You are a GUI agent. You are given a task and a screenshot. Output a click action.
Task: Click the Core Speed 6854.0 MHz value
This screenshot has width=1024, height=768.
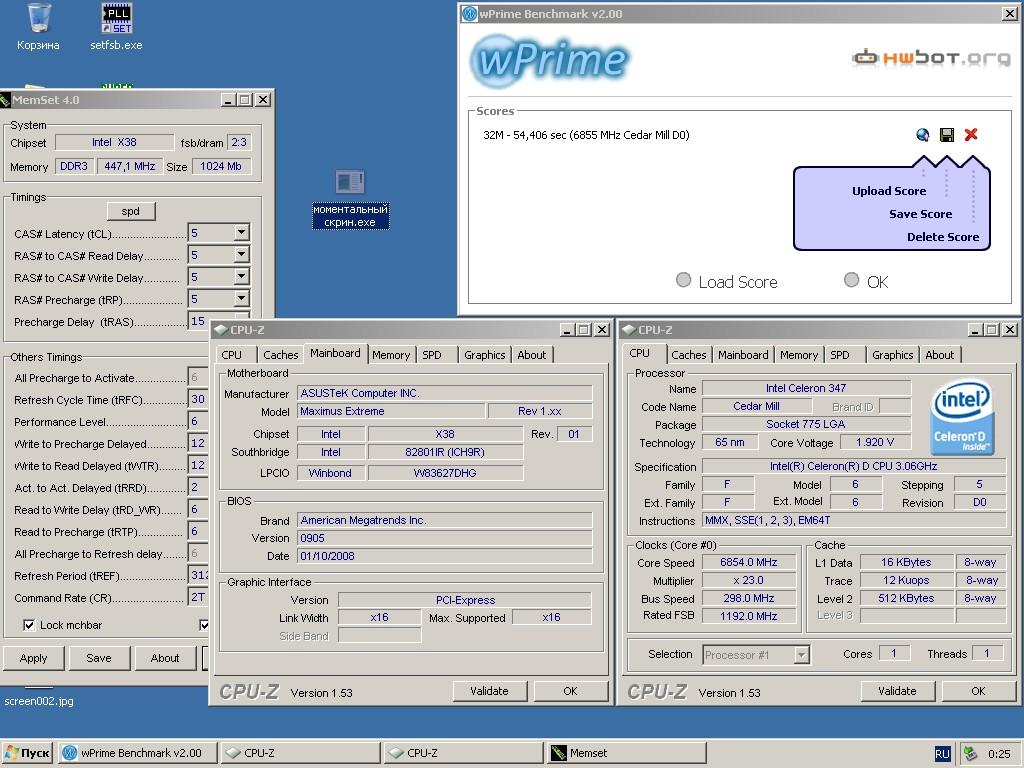pyautogui.click(x=748, y=562)
